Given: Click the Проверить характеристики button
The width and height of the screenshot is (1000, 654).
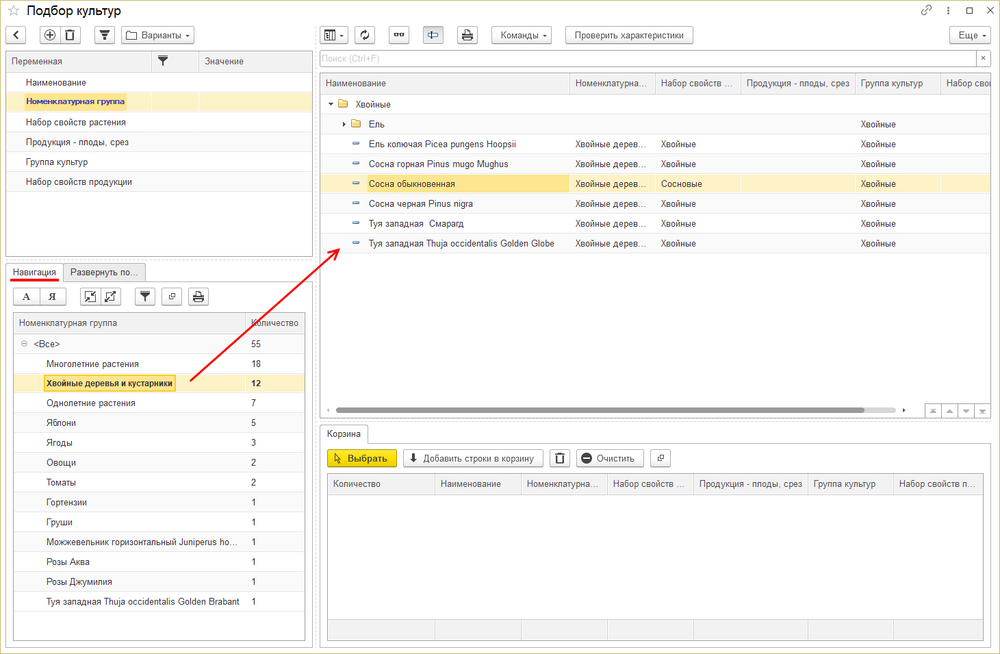Looking at the screenshot, I should tap(629, 35).
